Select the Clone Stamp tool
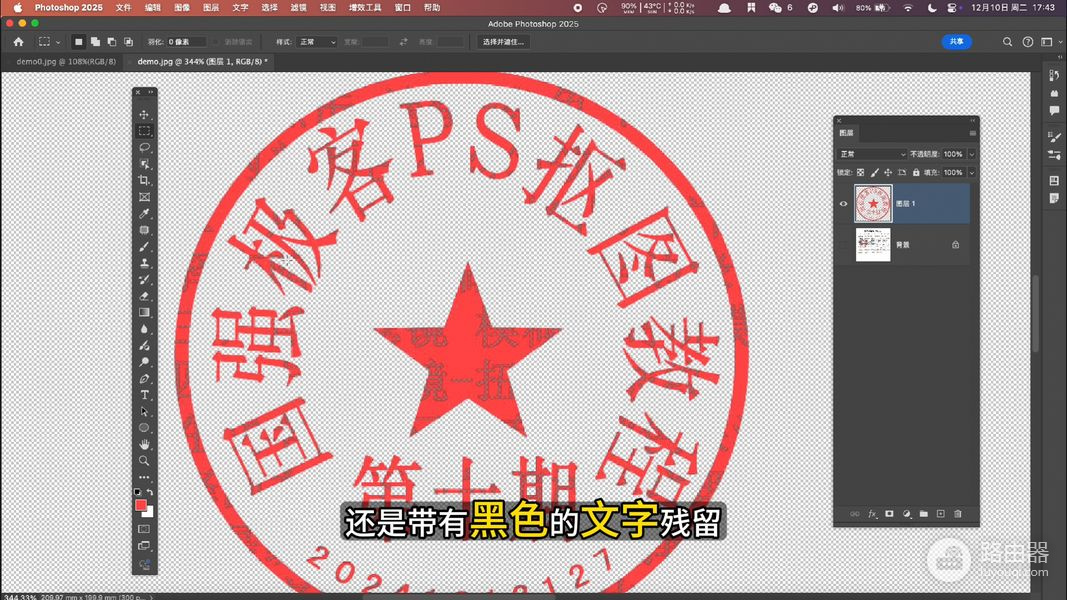The image size is (1067, 600). pyautogui.click(x=144, y=263)
